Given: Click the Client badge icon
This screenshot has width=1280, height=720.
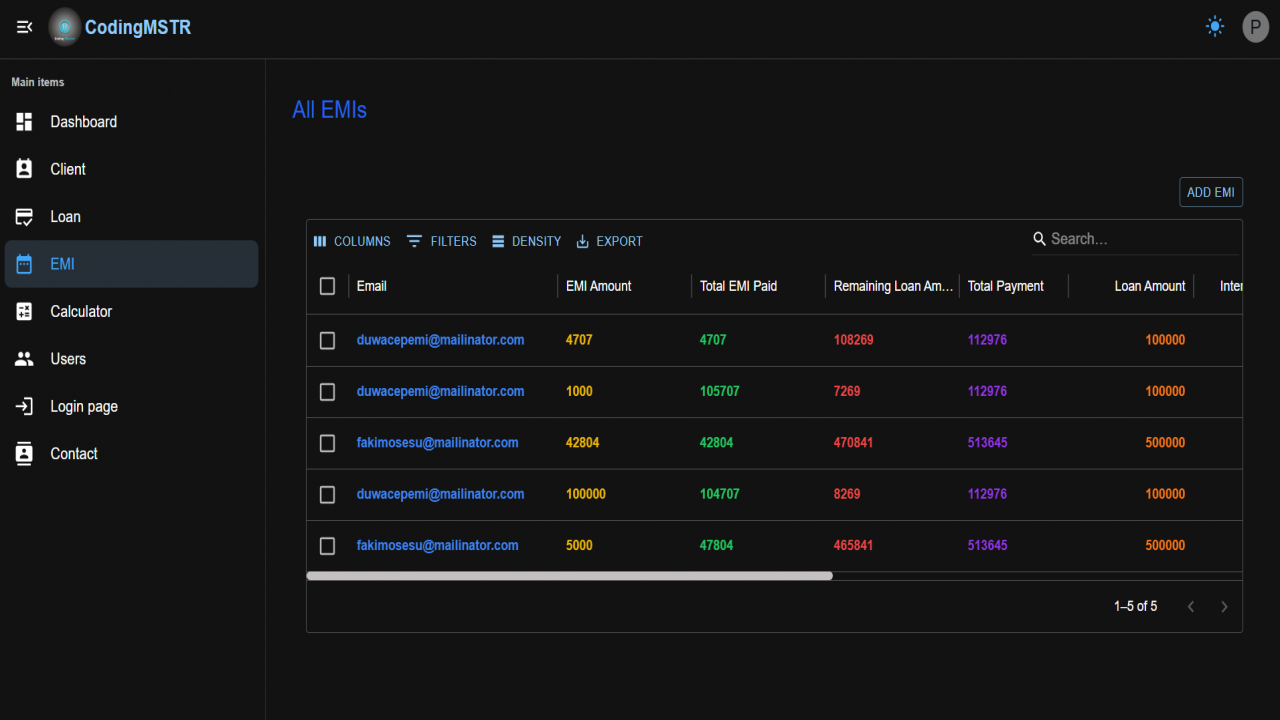Looking at the screenshot, I should pos(25,169).
